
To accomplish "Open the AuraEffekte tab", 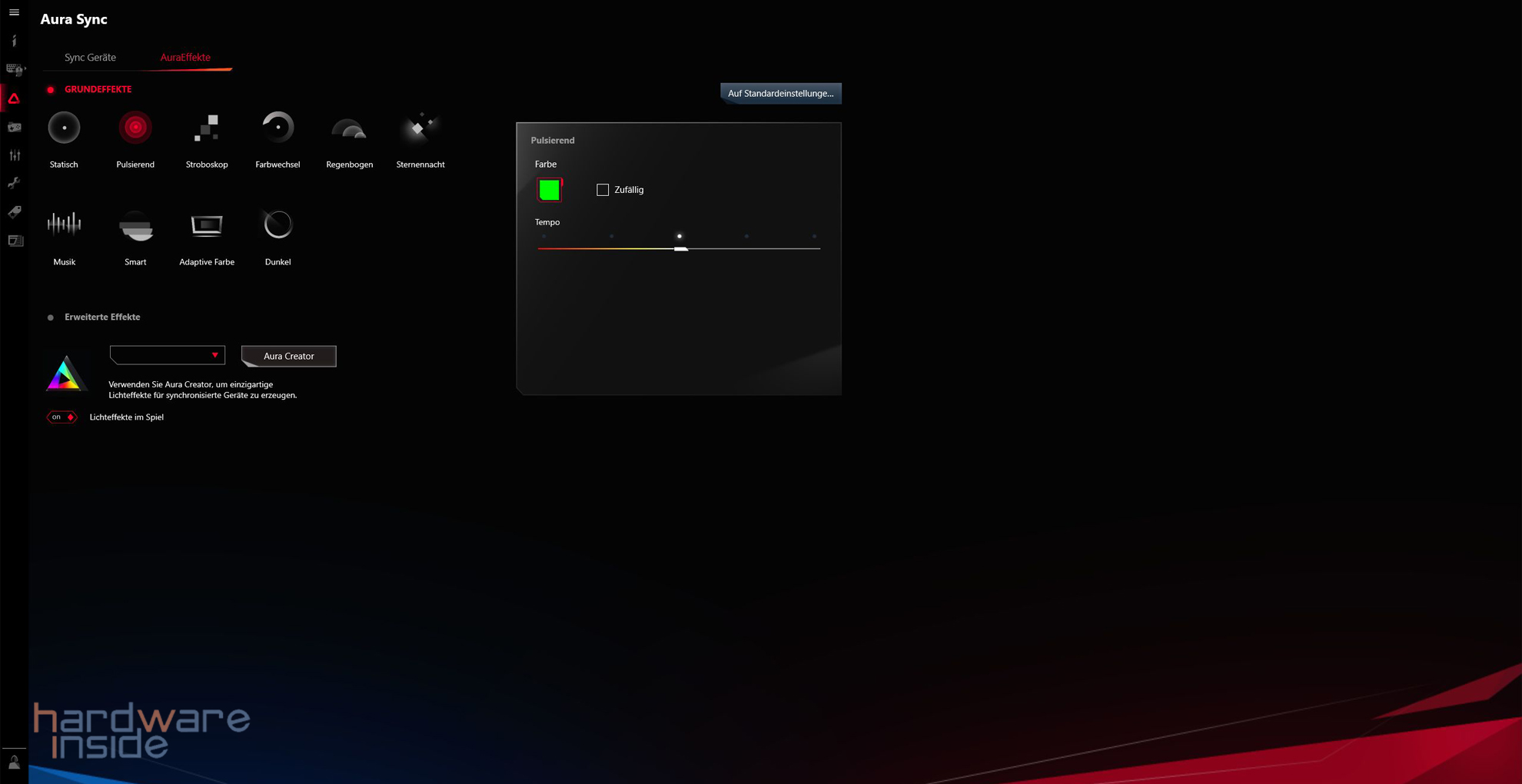I will (185, 58).
